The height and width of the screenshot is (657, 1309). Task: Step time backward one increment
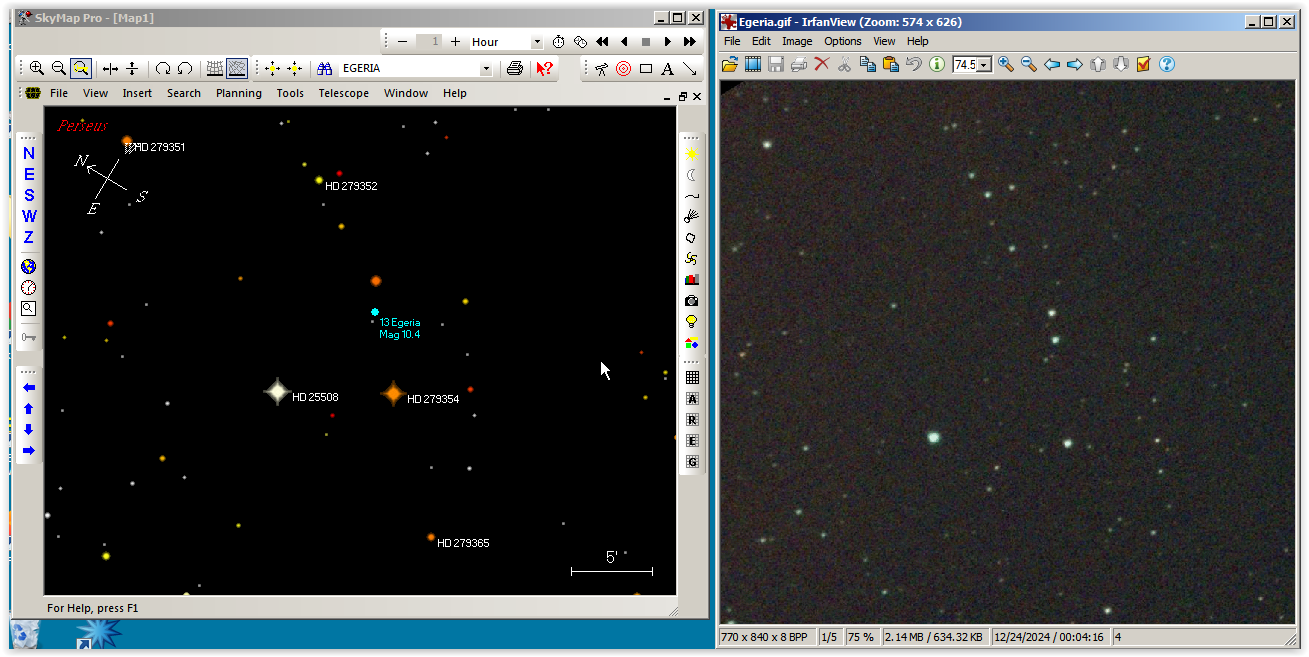[x=624, y=41]
